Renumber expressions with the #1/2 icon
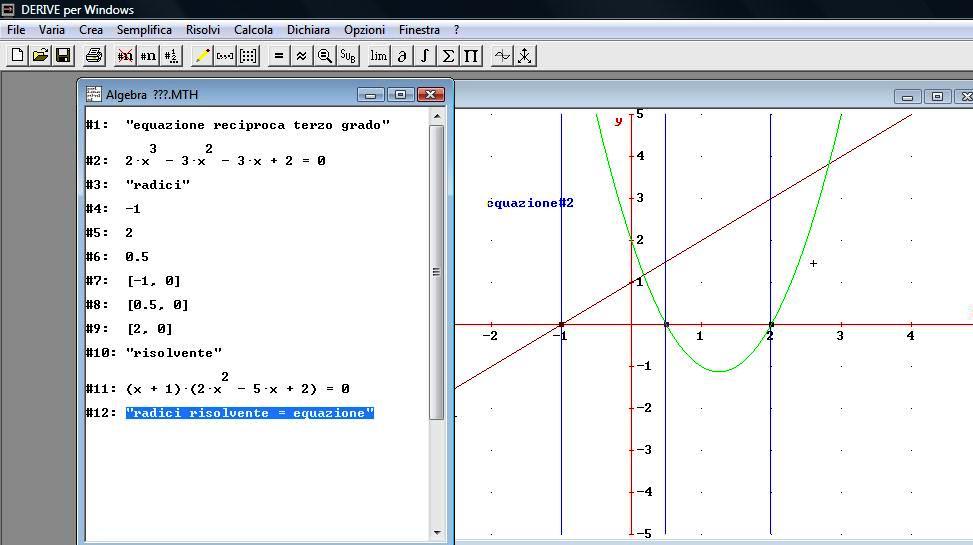 [x=171, y=56]
